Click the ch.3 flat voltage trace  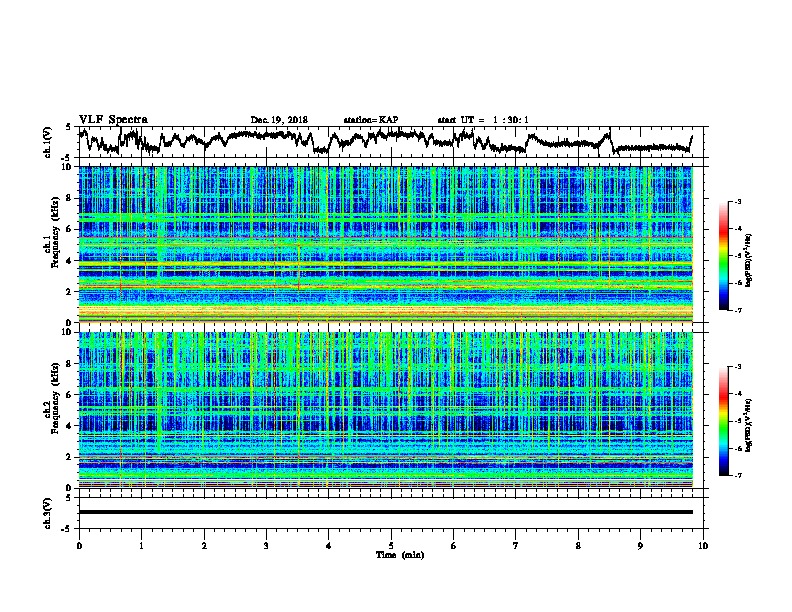pos(385,512)
